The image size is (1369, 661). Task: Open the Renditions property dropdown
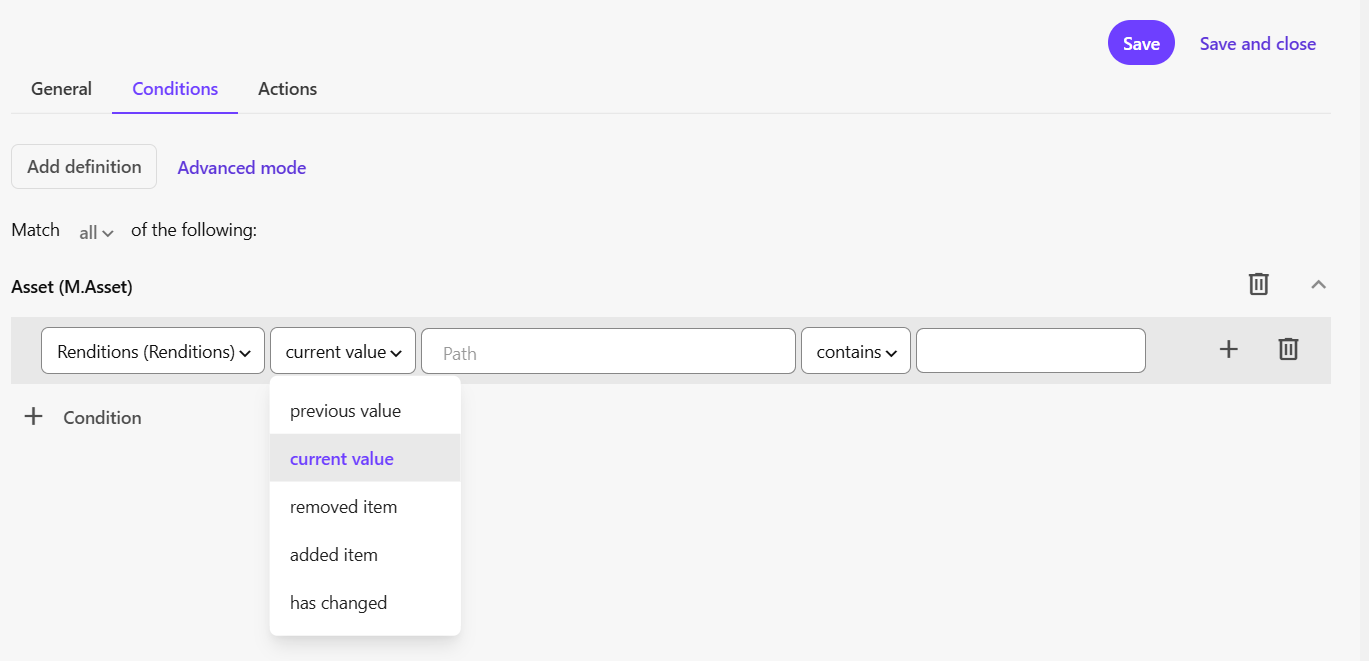[153, 352]
